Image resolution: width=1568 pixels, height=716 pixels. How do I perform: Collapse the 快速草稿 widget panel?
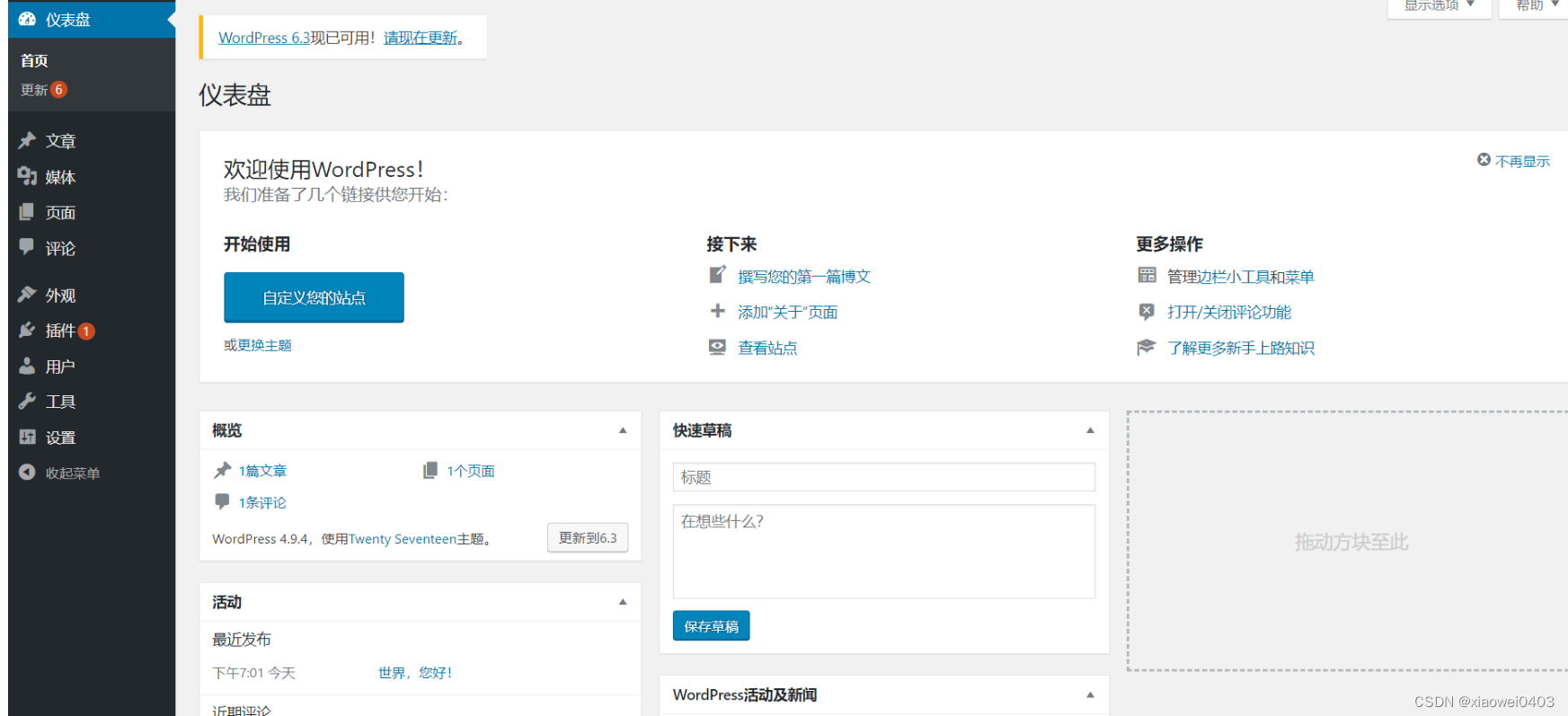(1090, 430)
